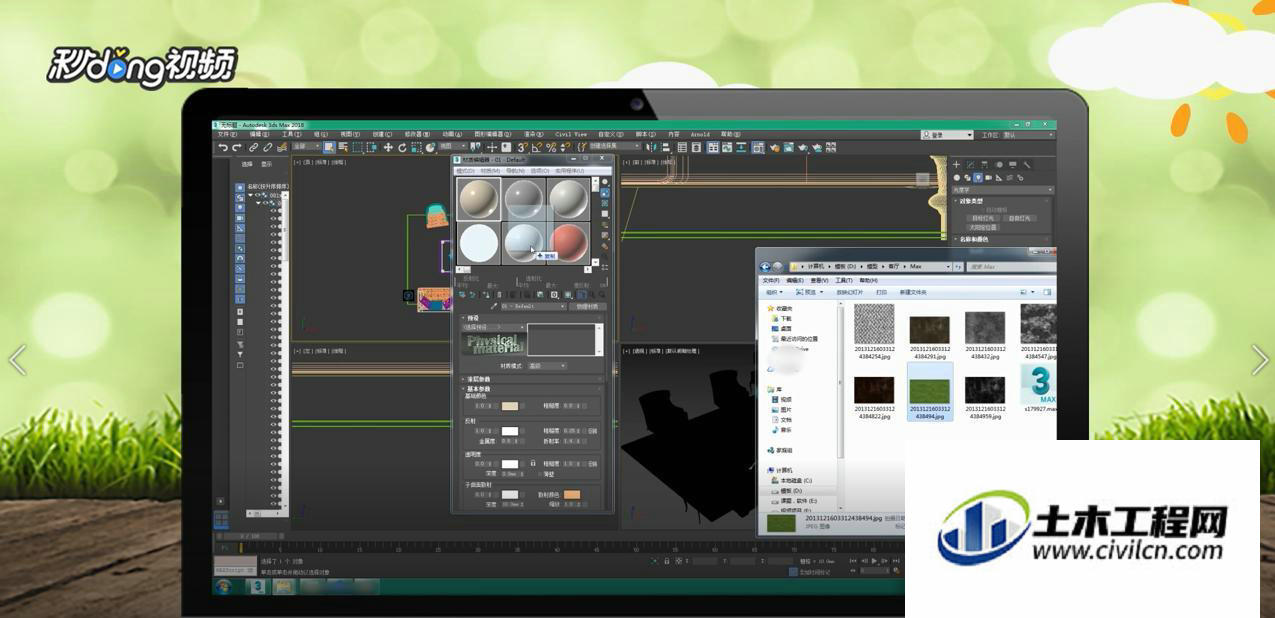
Task: Choose the Select and Scale tool
Action: click(416, 148)
